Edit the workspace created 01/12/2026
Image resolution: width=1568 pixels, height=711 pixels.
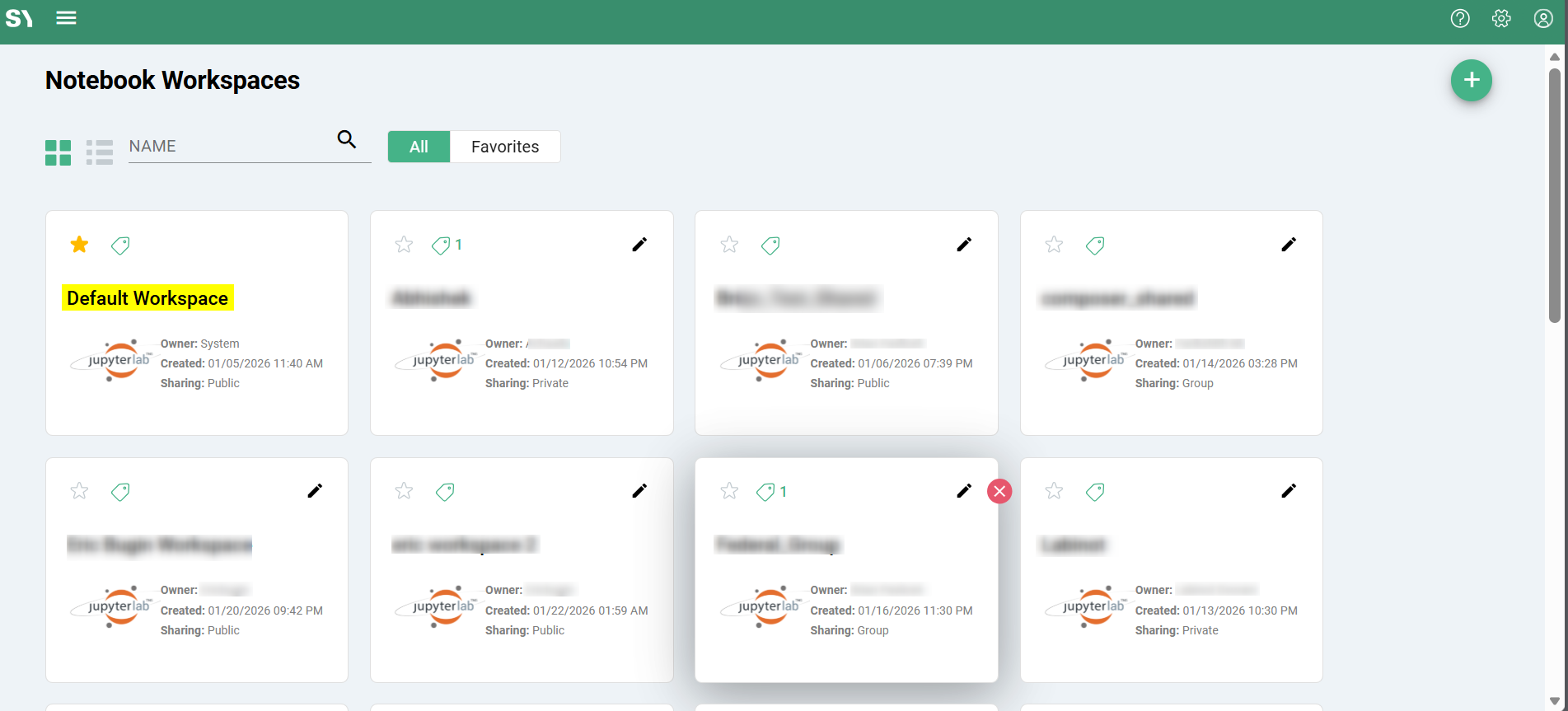click(x=639, y=245)
